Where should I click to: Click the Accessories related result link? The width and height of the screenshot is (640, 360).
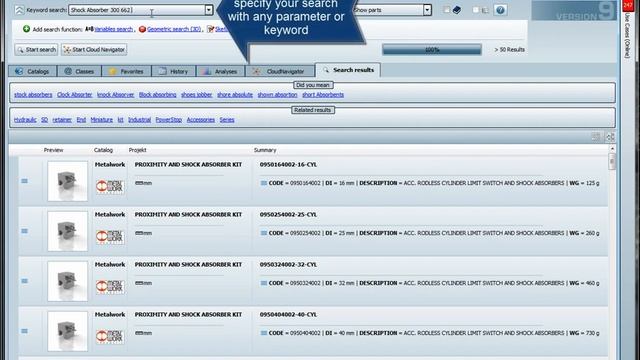pyautogui.click(x=201, y=120)
